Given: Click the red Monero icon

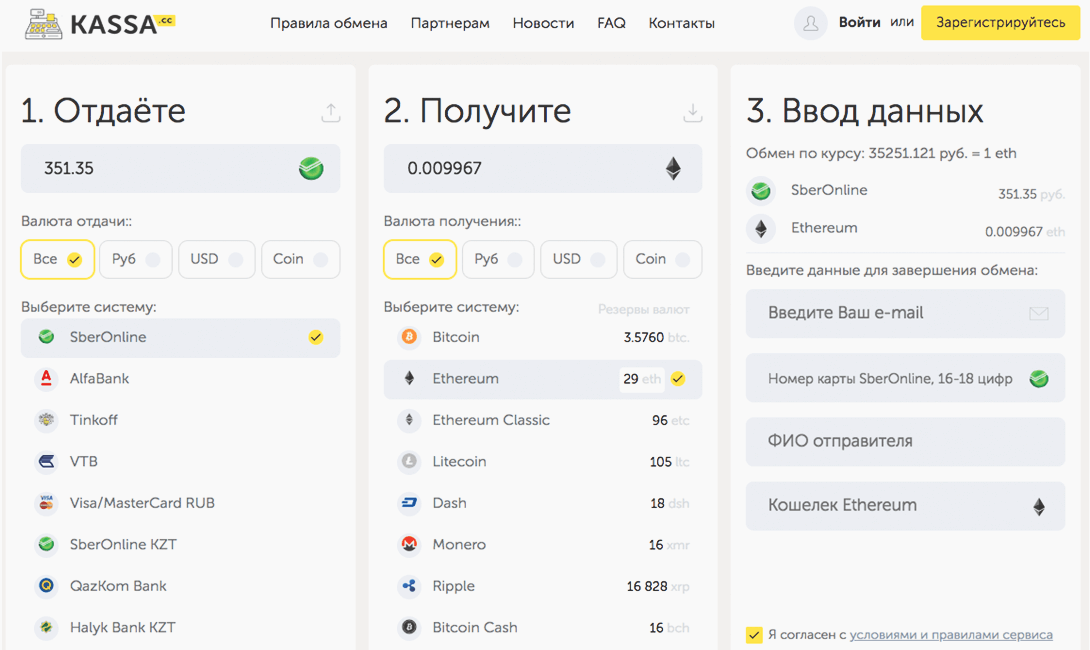Looking at the screenshot, I should click(409, 544).
